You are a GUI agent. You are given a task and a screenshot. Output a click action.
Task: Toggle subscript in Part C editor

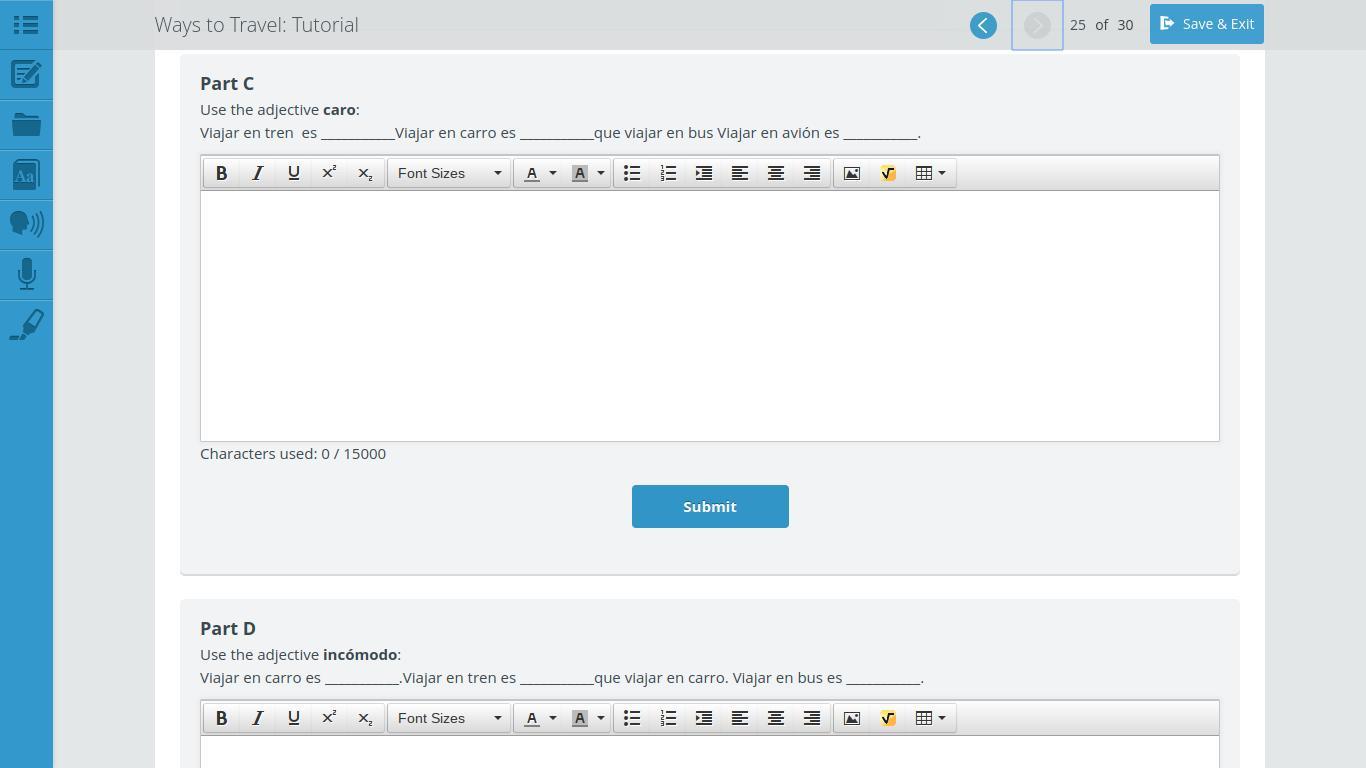365,173
